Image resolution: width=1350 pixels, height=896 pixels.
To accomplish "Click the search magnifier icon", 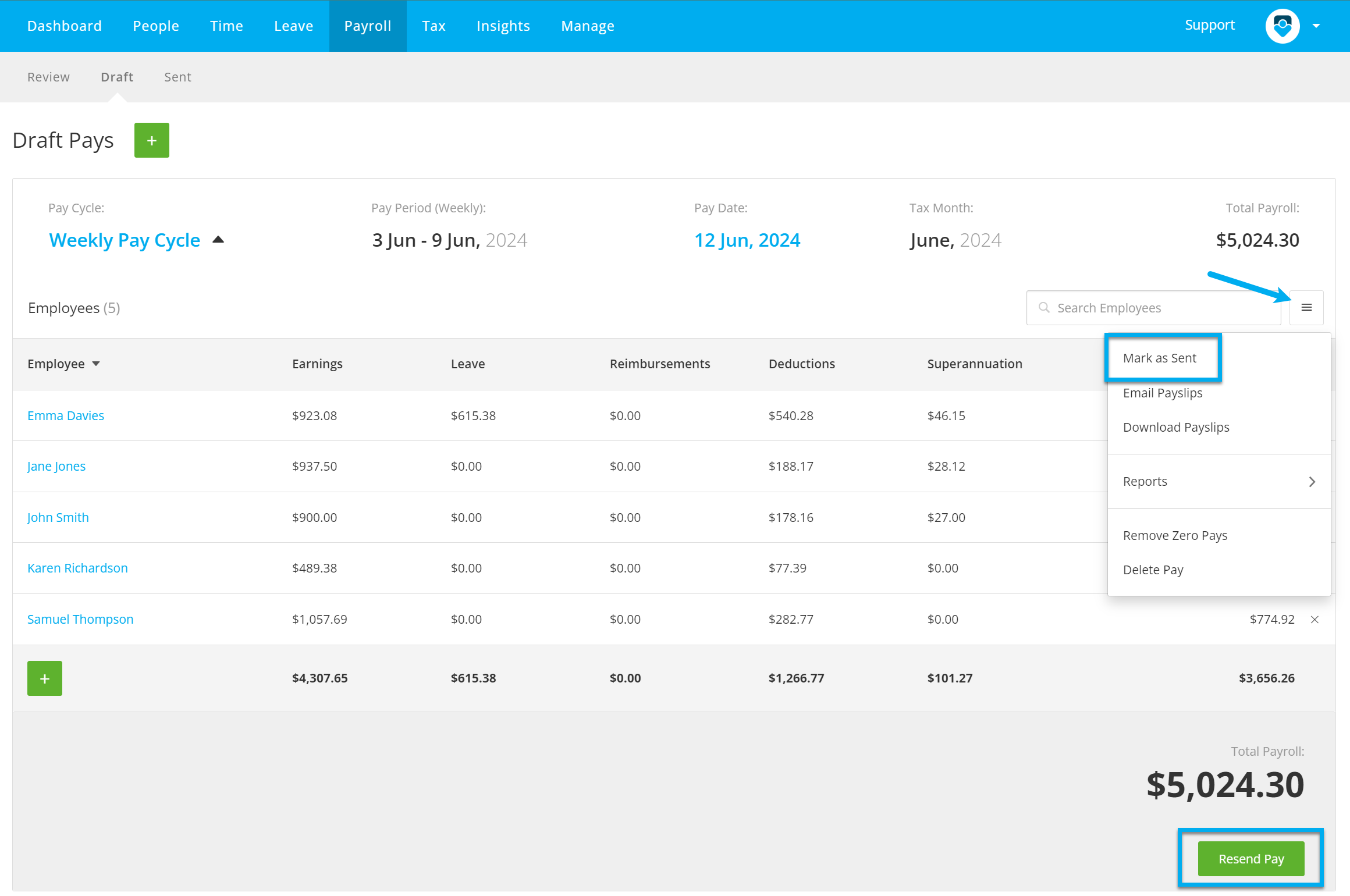I will tap(1044, 307).
